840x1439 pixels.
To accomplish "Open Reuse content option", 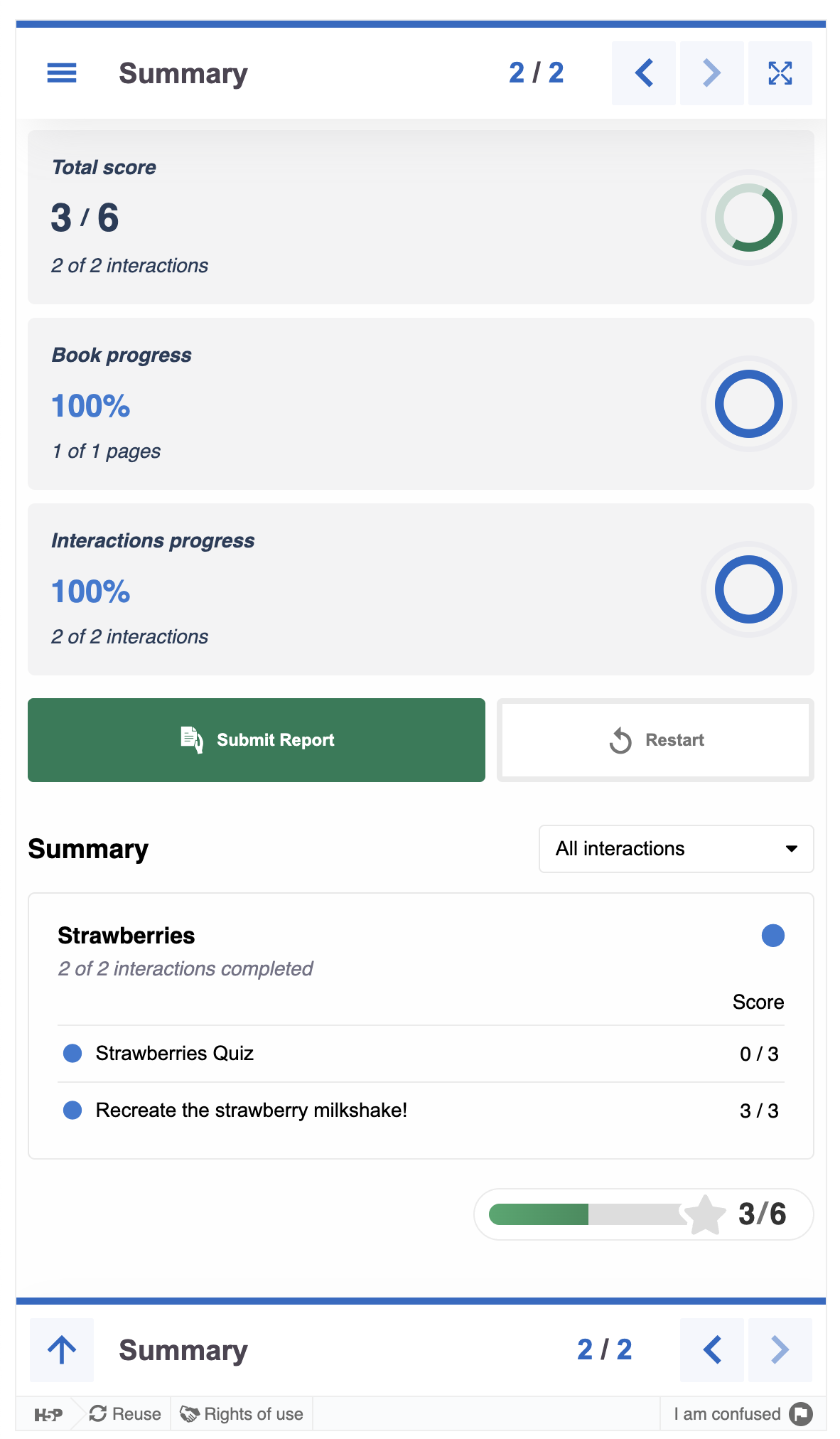I will [126, 1414].
